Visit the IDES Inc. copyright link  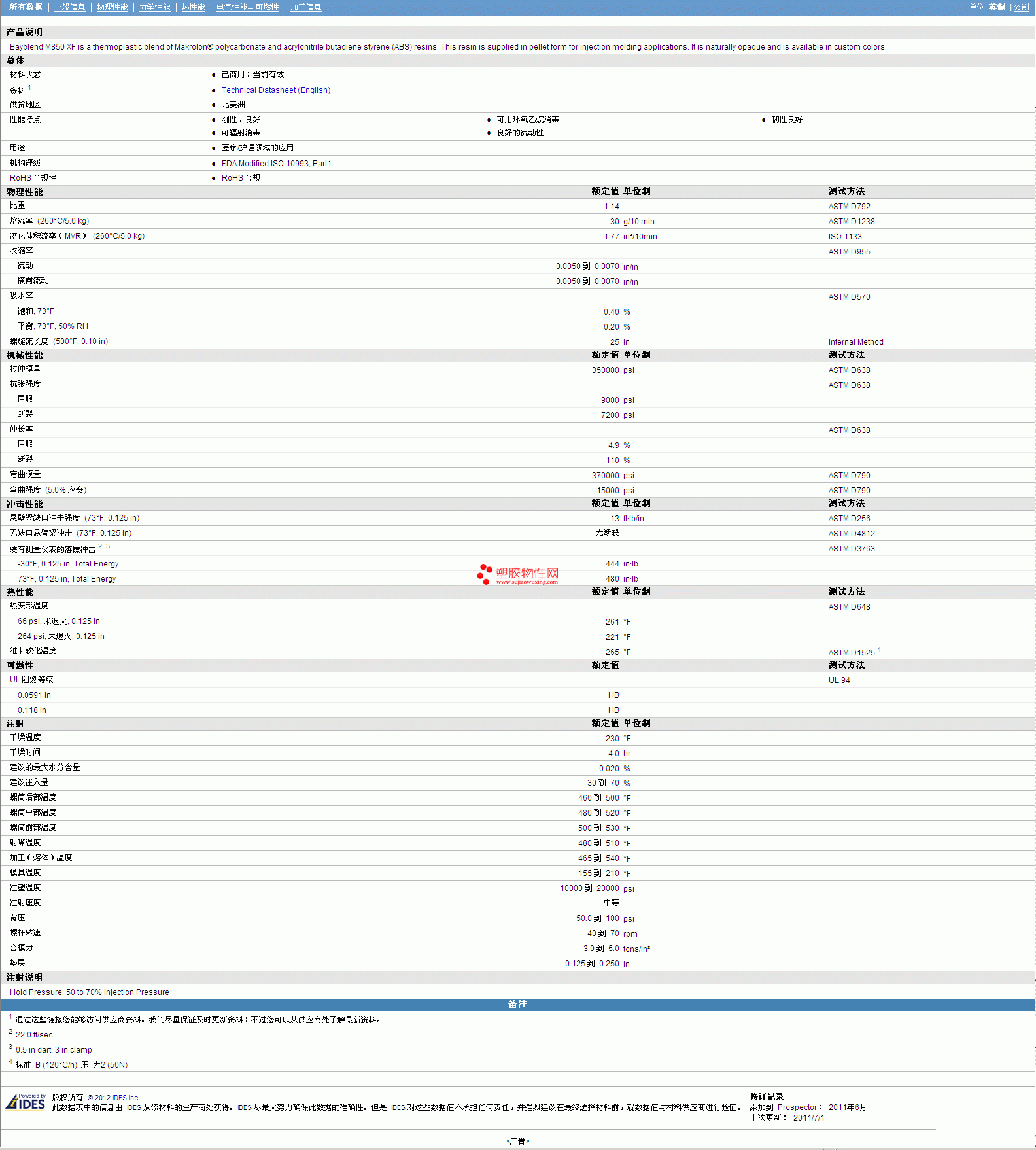[126, 1098]
